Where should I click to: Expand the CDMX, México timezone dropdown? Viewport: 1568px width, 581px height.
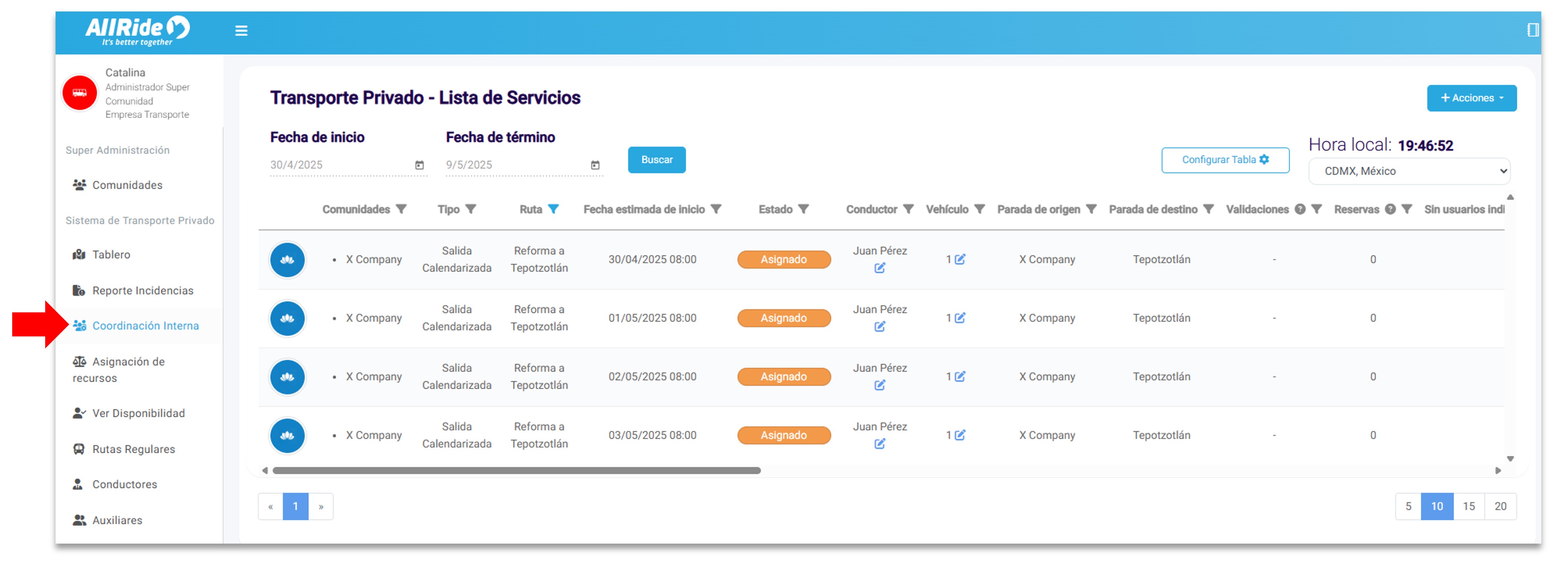1408,171
